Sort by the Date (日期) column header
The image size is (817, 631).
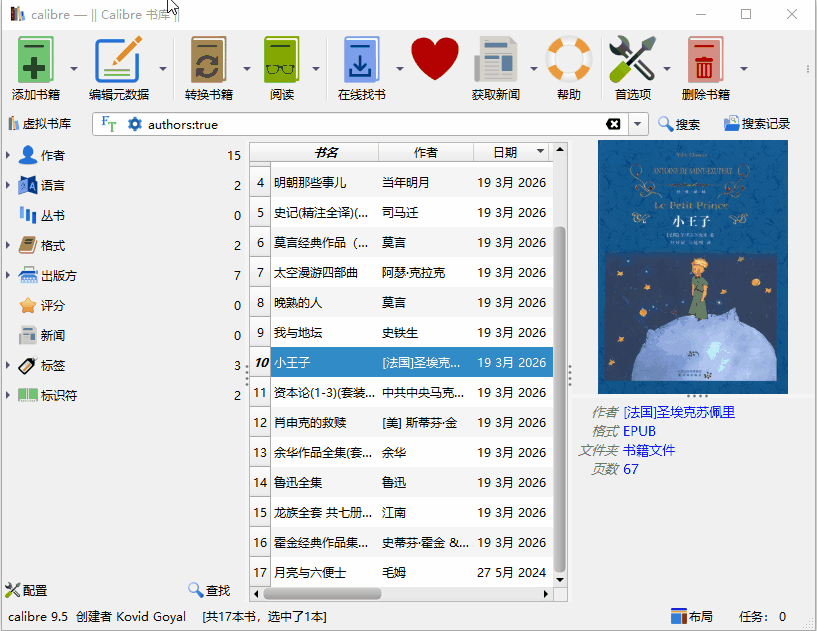513,152
